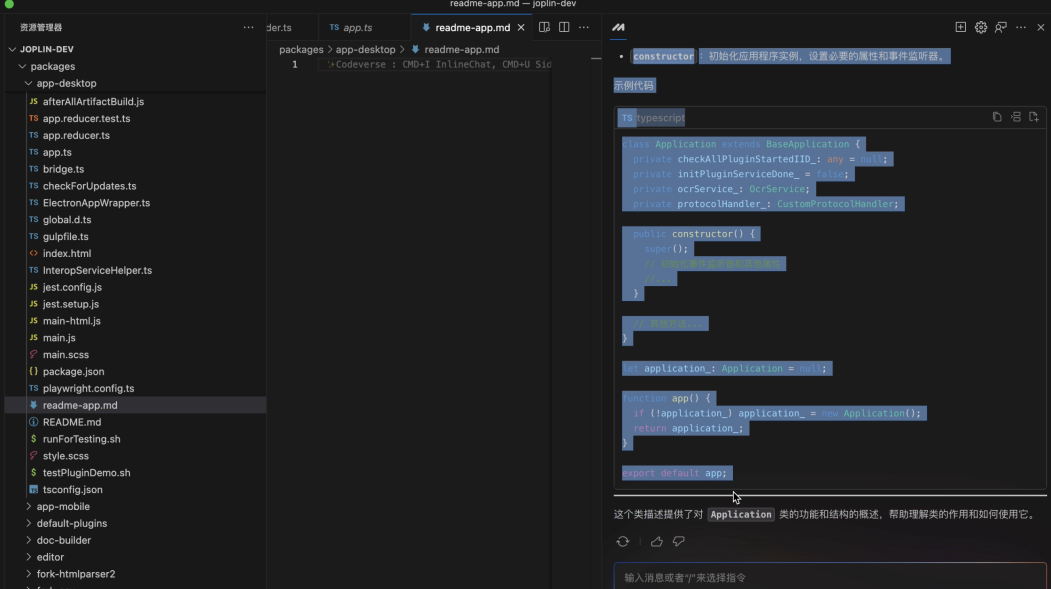Place cursor on editor line 1
Screen dimensions: 1051x589
coord(436,64)
